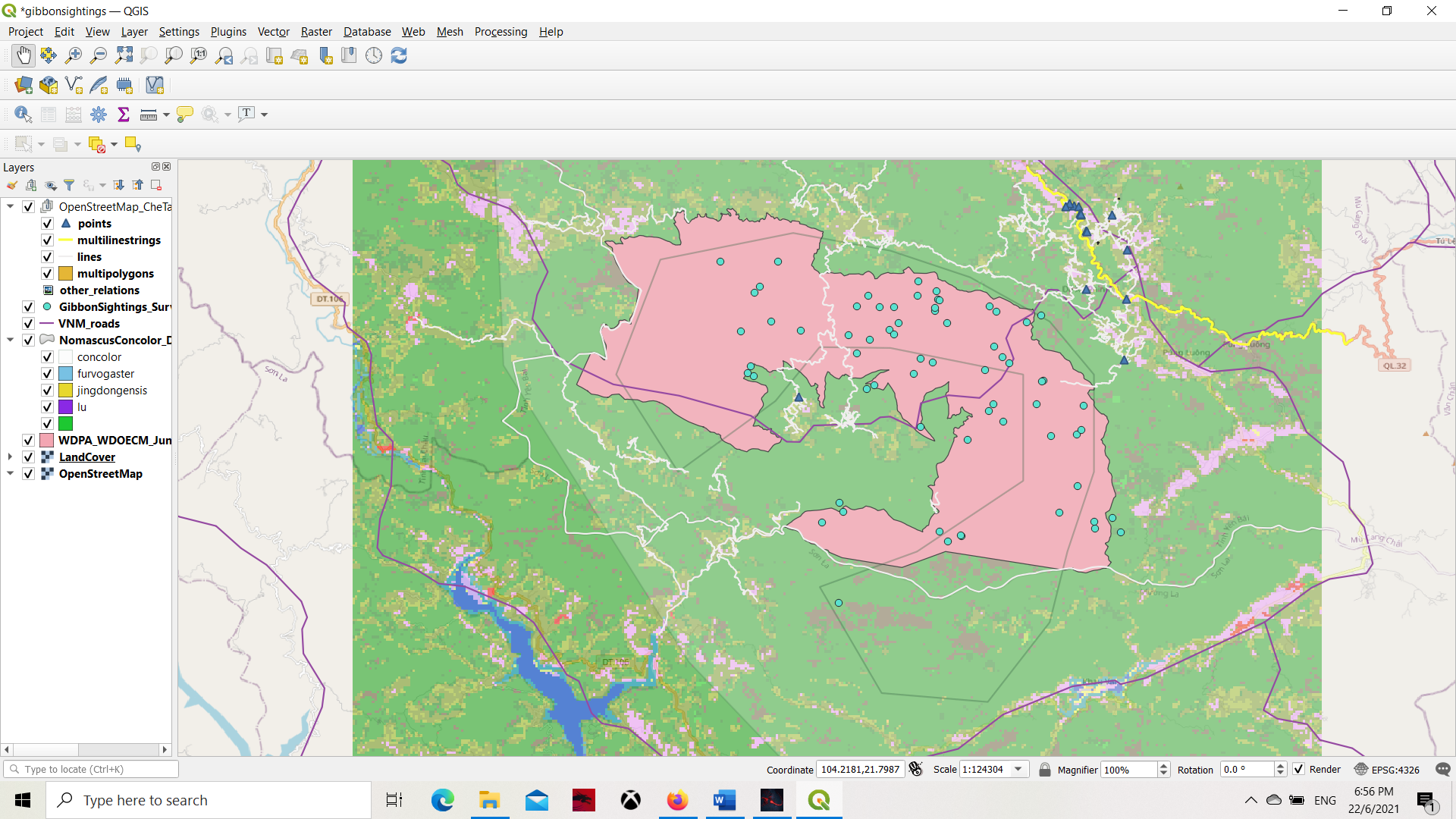Click the filter legend icon in Layers panel
The width and height of the screenshot is (1456, 819).
coord(69,185)
